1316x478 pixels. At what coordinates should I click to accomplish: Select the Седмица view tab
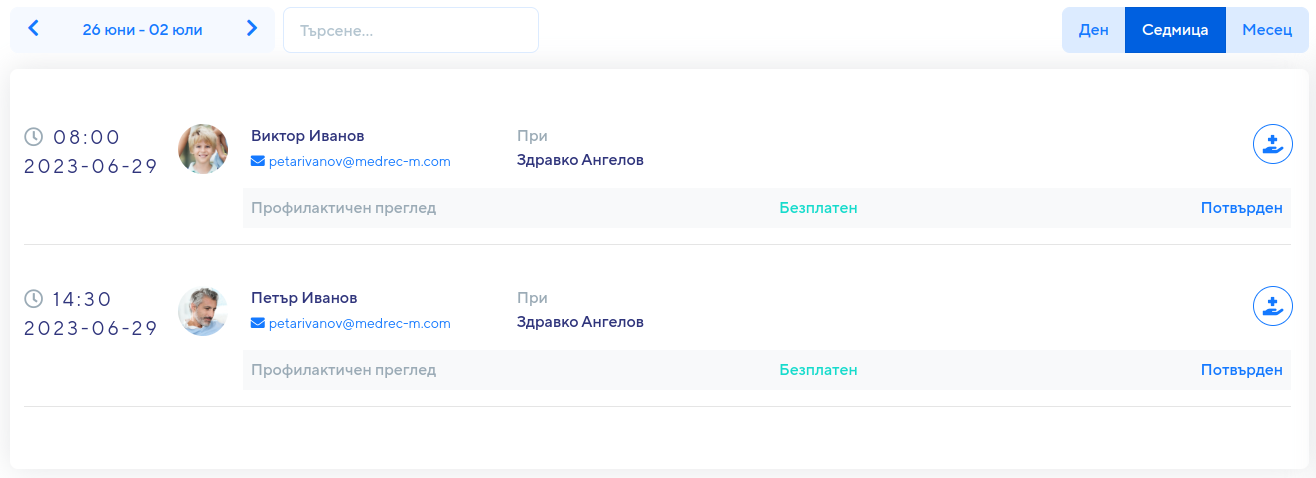point(1175,30)
